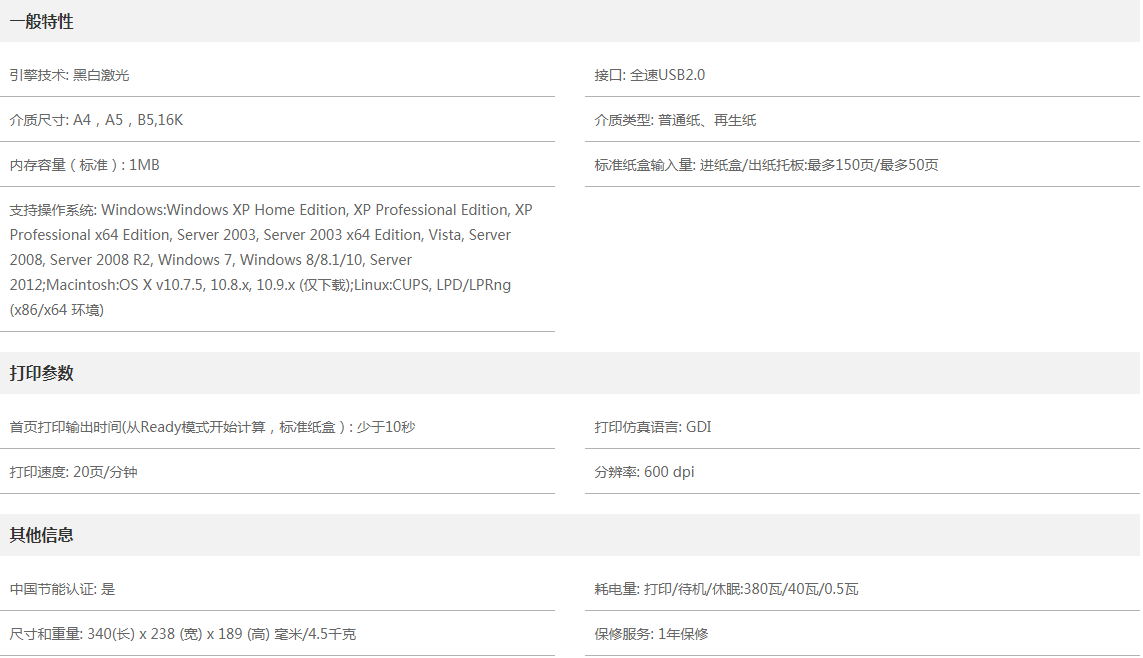Image resolution: width=1143 pixels, height=658 pixels.
Task: Select the 尺寸和重量 dimensions row
Action: coord(183,634)
